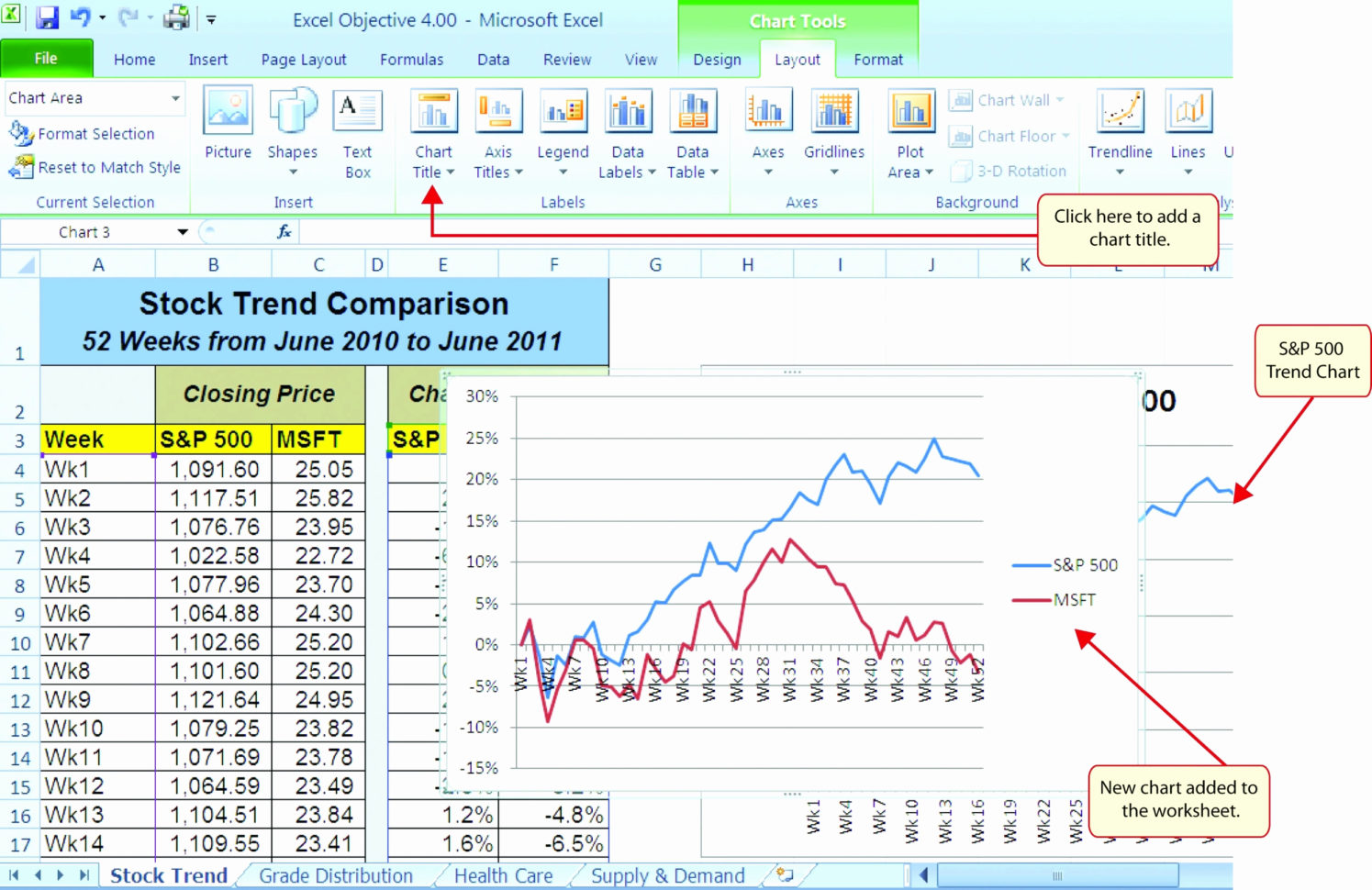Open Plot Area options

point(910,135)
